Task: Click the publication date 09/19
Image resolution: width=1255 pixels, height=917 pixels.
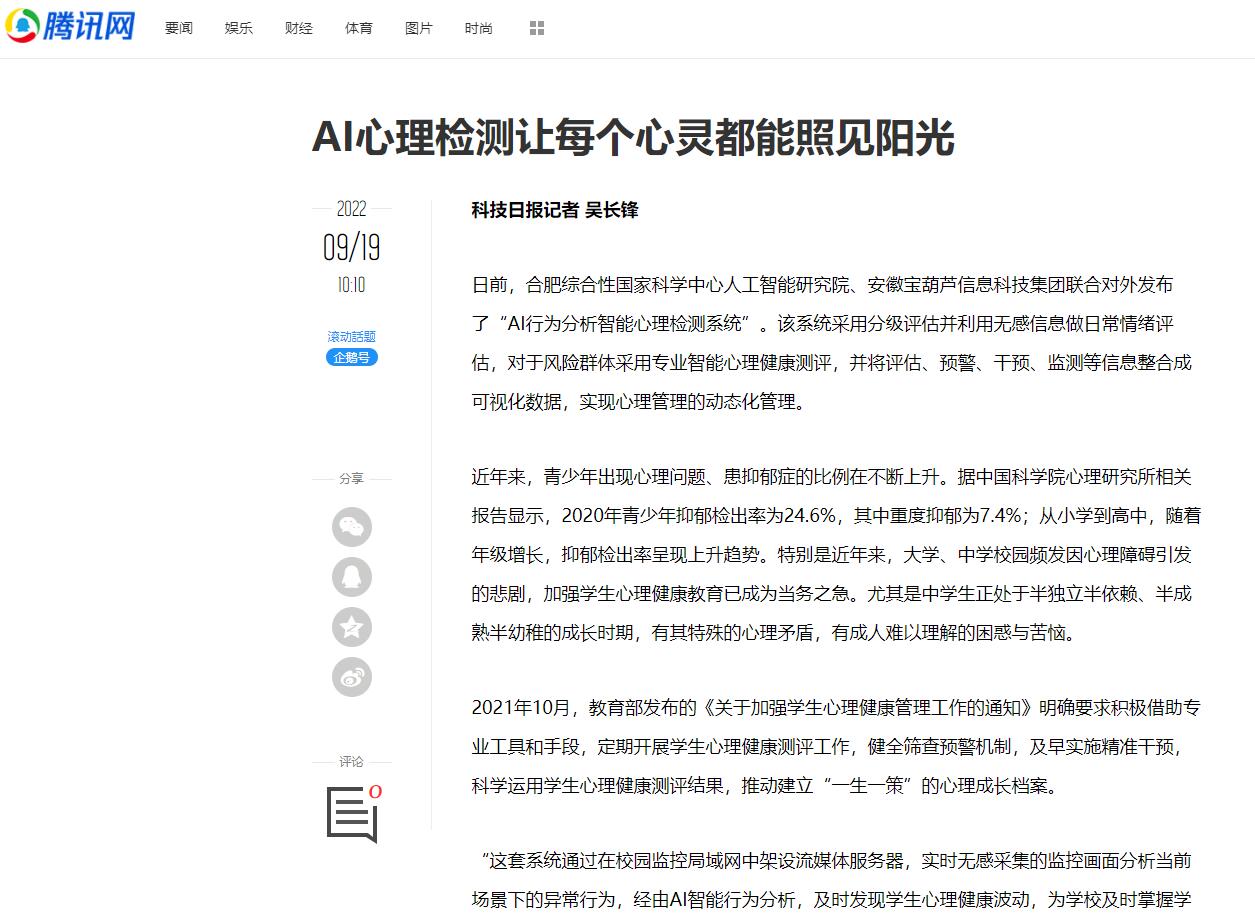Action: pos(352,247)
